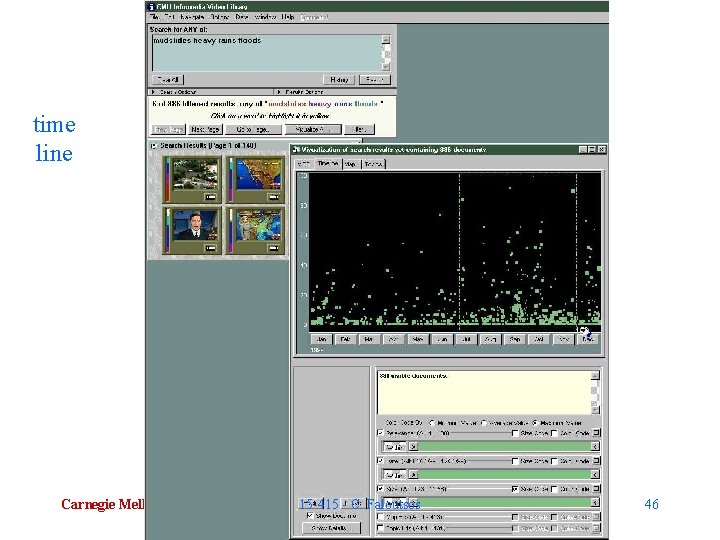Click the page number 46 on slide
720x540 pixels.
pos(651,504)
